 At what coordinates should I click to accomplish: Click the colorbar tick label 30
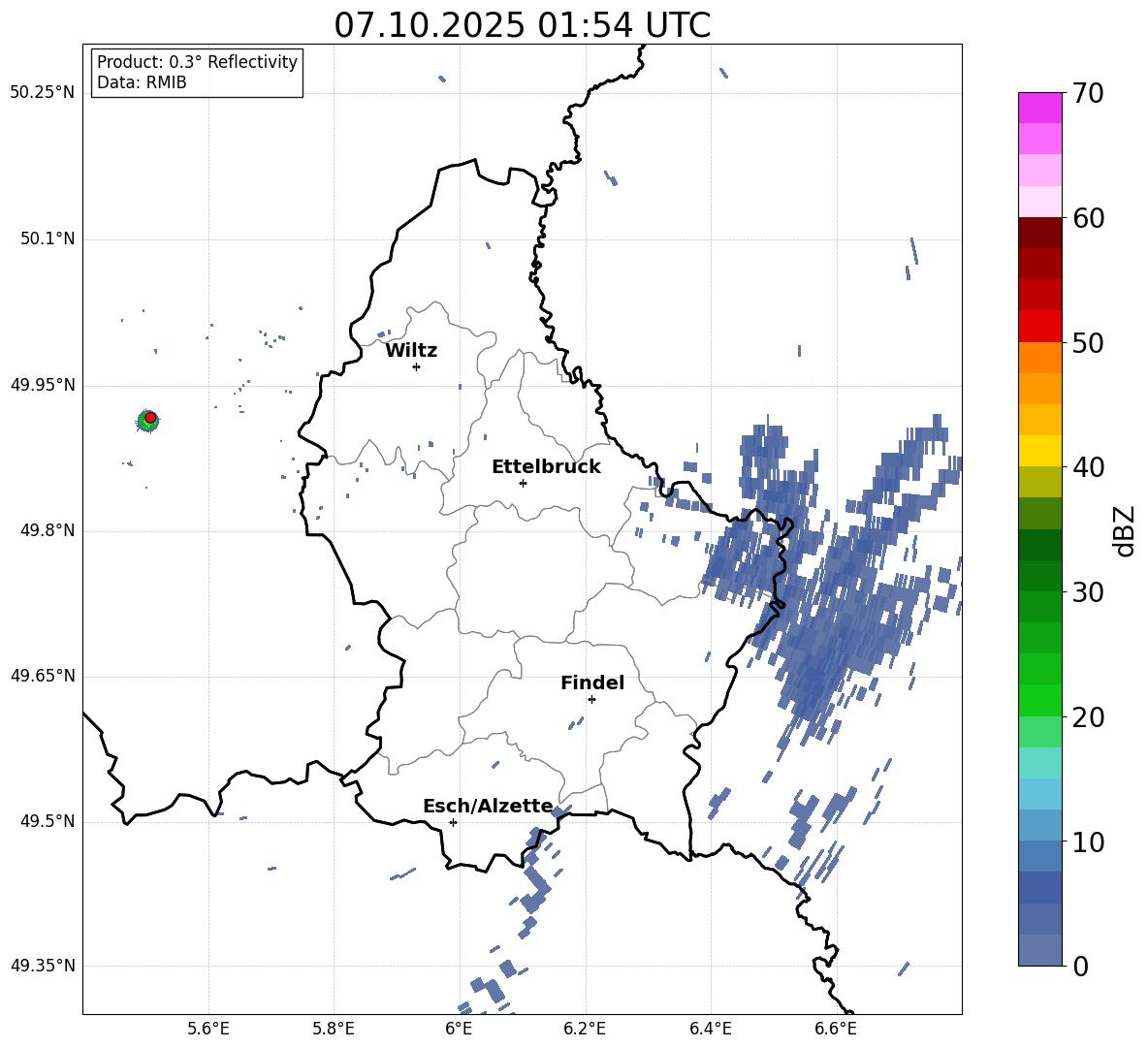coord(1088,592)
